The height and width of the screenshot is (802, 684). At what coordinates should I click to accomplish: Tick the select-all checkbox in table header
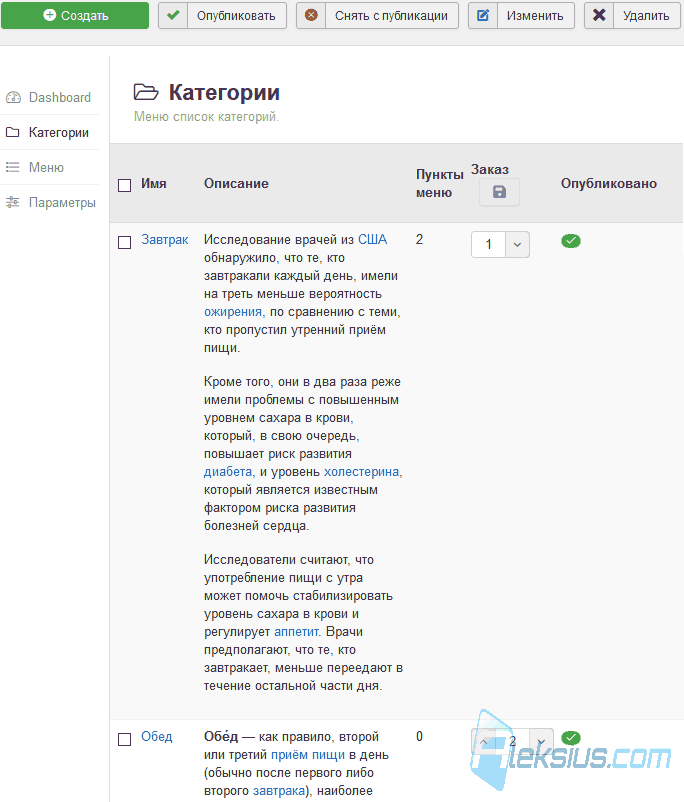click(x=124, y=185)
